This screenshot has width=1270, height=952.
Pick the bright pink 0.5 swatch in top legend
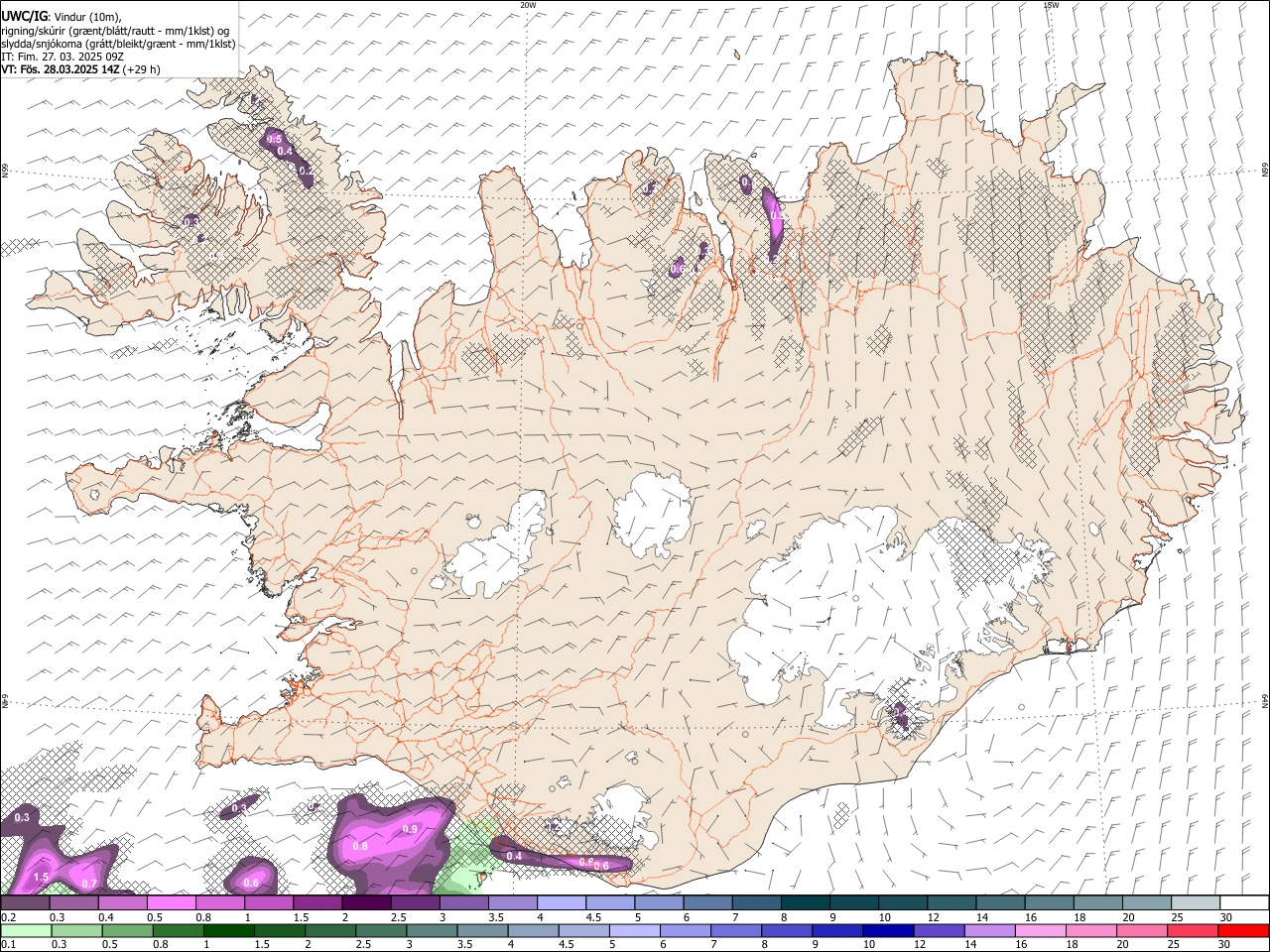click(172, 903)
